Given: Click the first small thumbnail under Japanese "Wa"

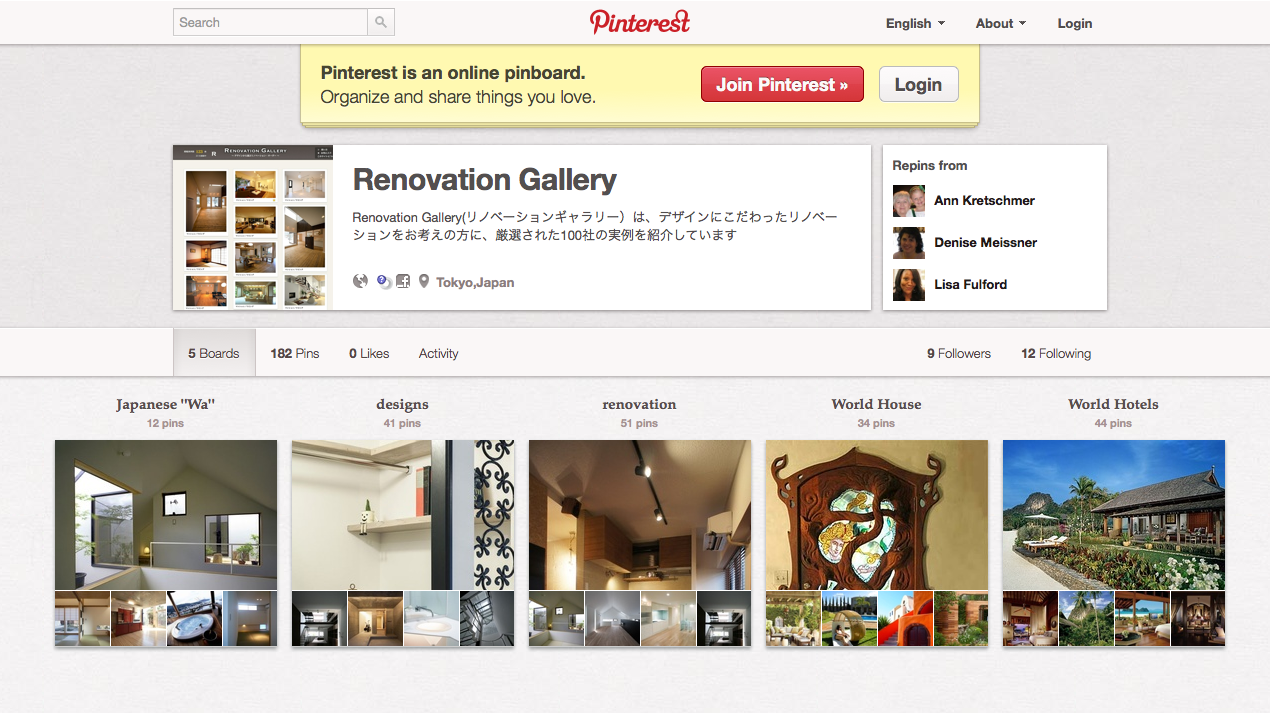Looking at the screenshot, I should pyautogui.click(x=82, y=618).
